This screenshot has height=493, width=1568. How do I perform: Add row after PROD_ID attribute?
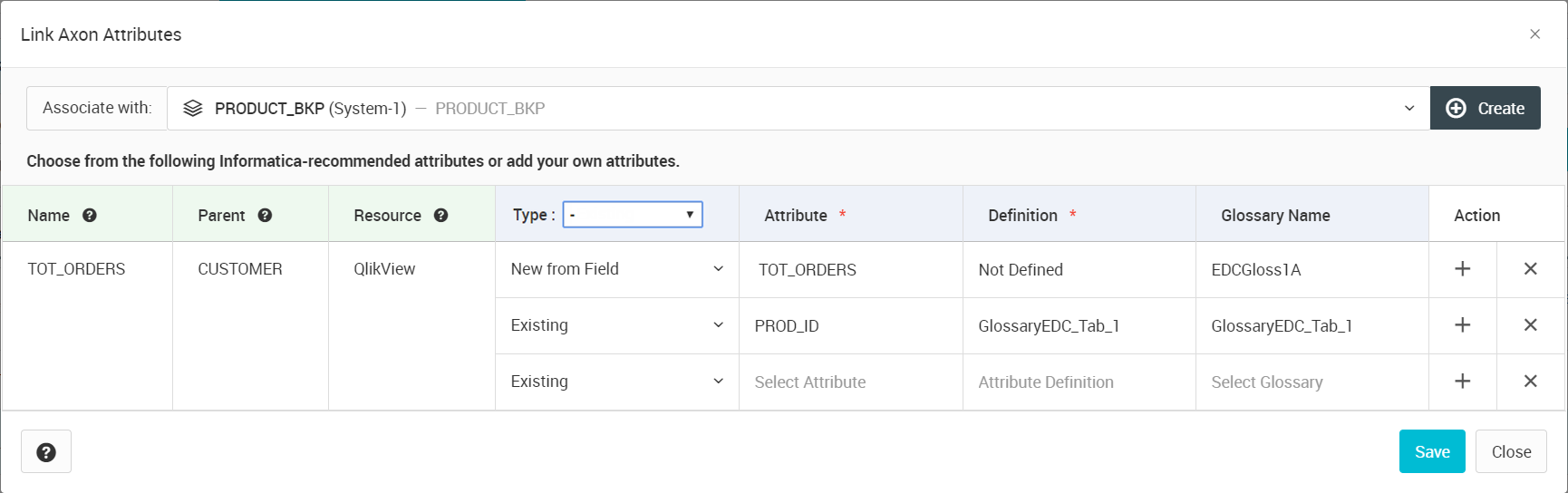click(x=1462, y=325)
